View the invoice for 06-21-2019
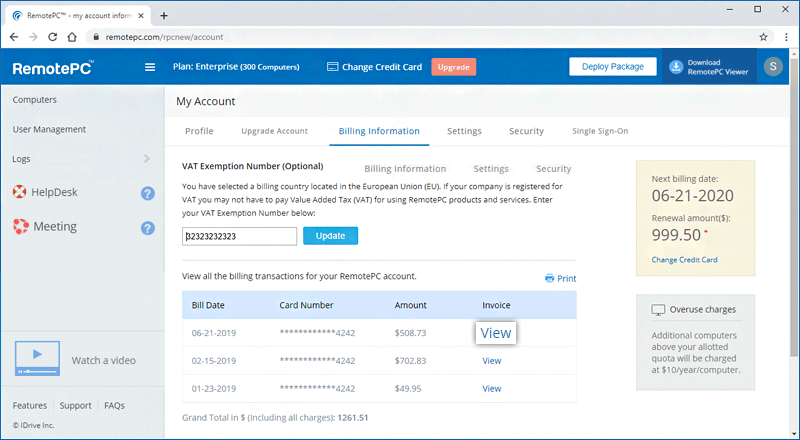The image size is (800, 440). [x=496, y=333]
